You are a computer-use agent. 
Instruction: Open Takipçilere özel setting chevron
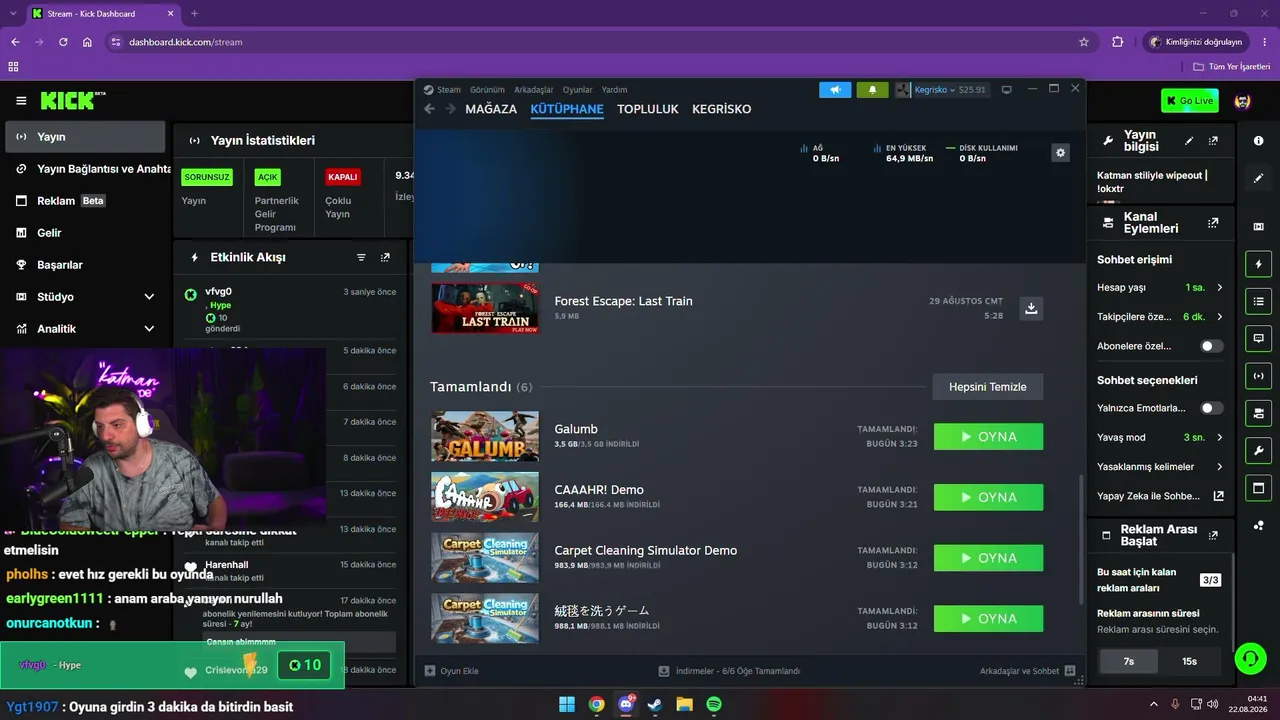point(1219,317)
